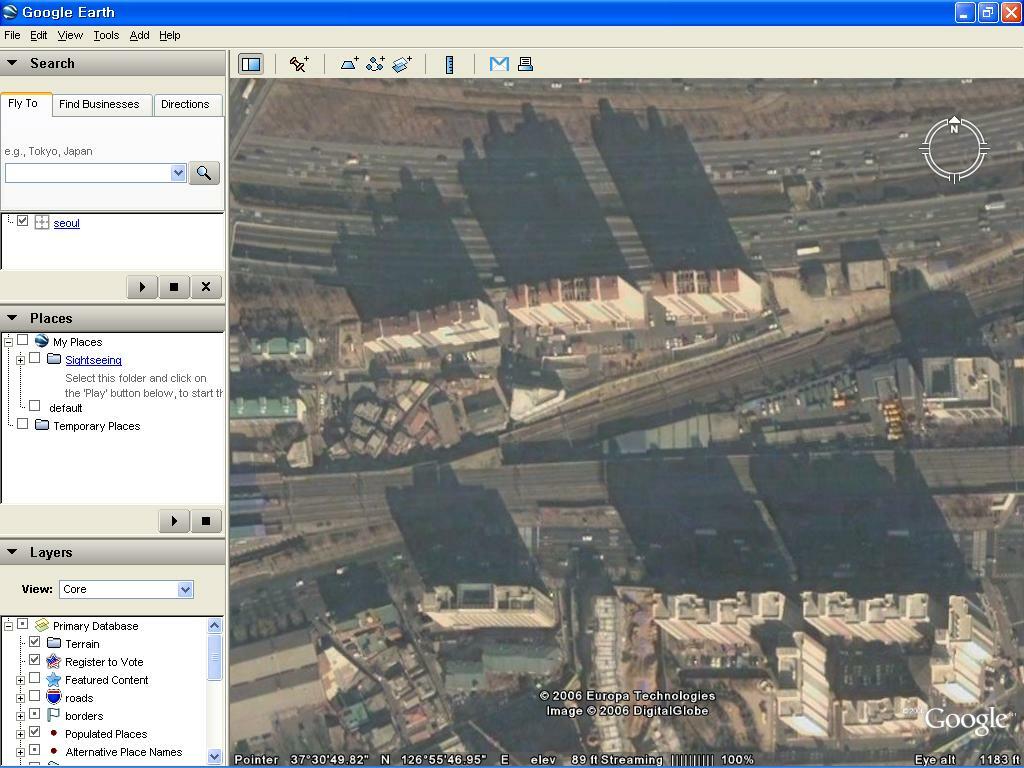This screenshot has width=1024, height=768.
Task: Enable the roads layer checkbox
Action: [35, 697]
